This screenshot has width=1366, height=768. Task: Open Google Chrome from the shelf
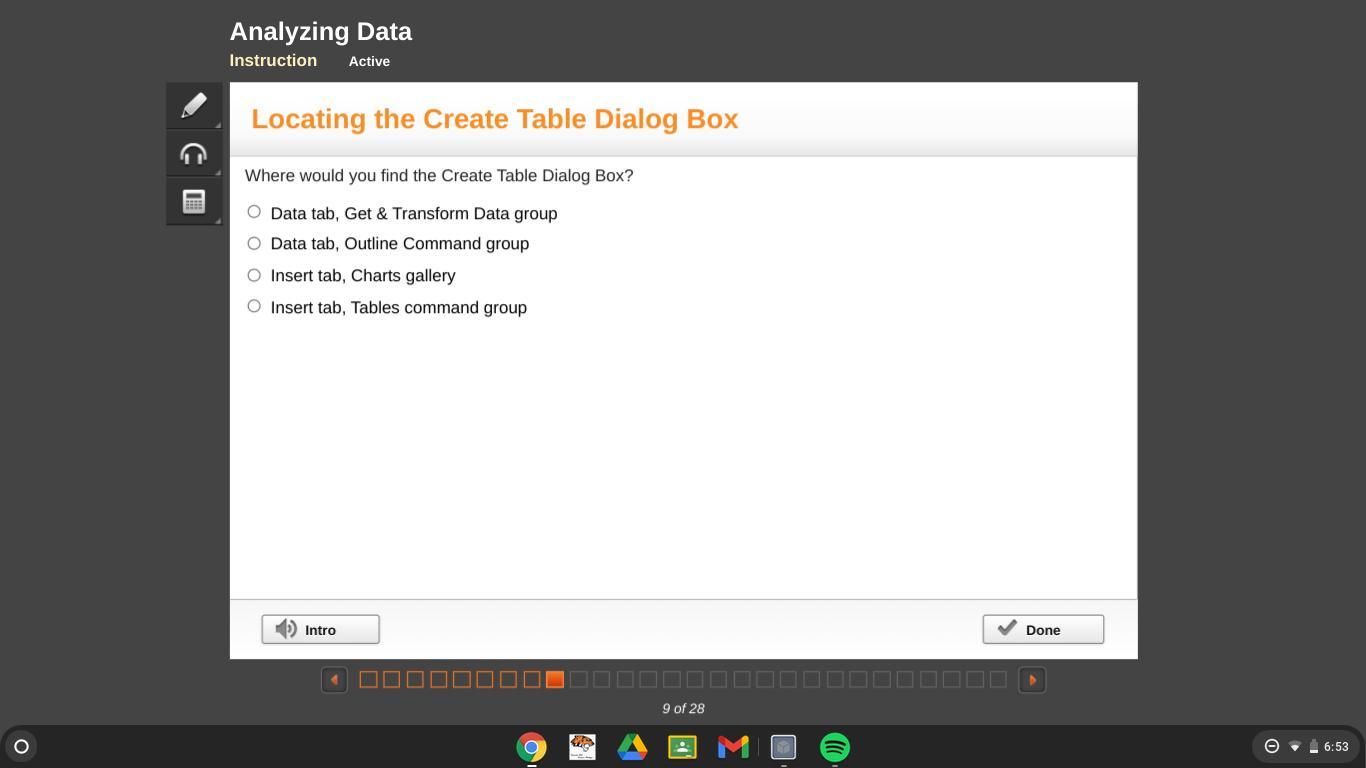[532, 747]
